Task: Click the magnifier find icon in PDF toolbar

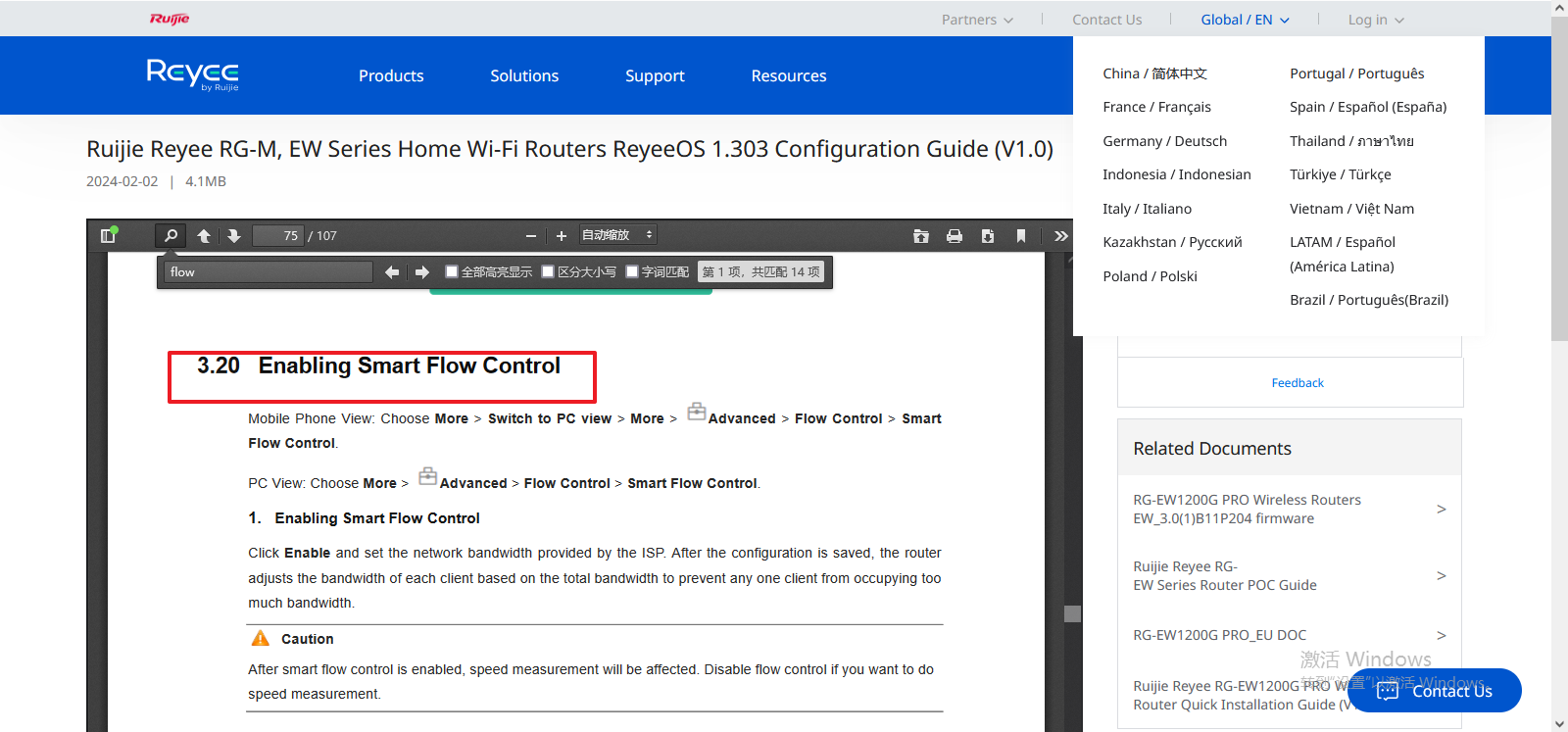Action: [x=171, y=235]
